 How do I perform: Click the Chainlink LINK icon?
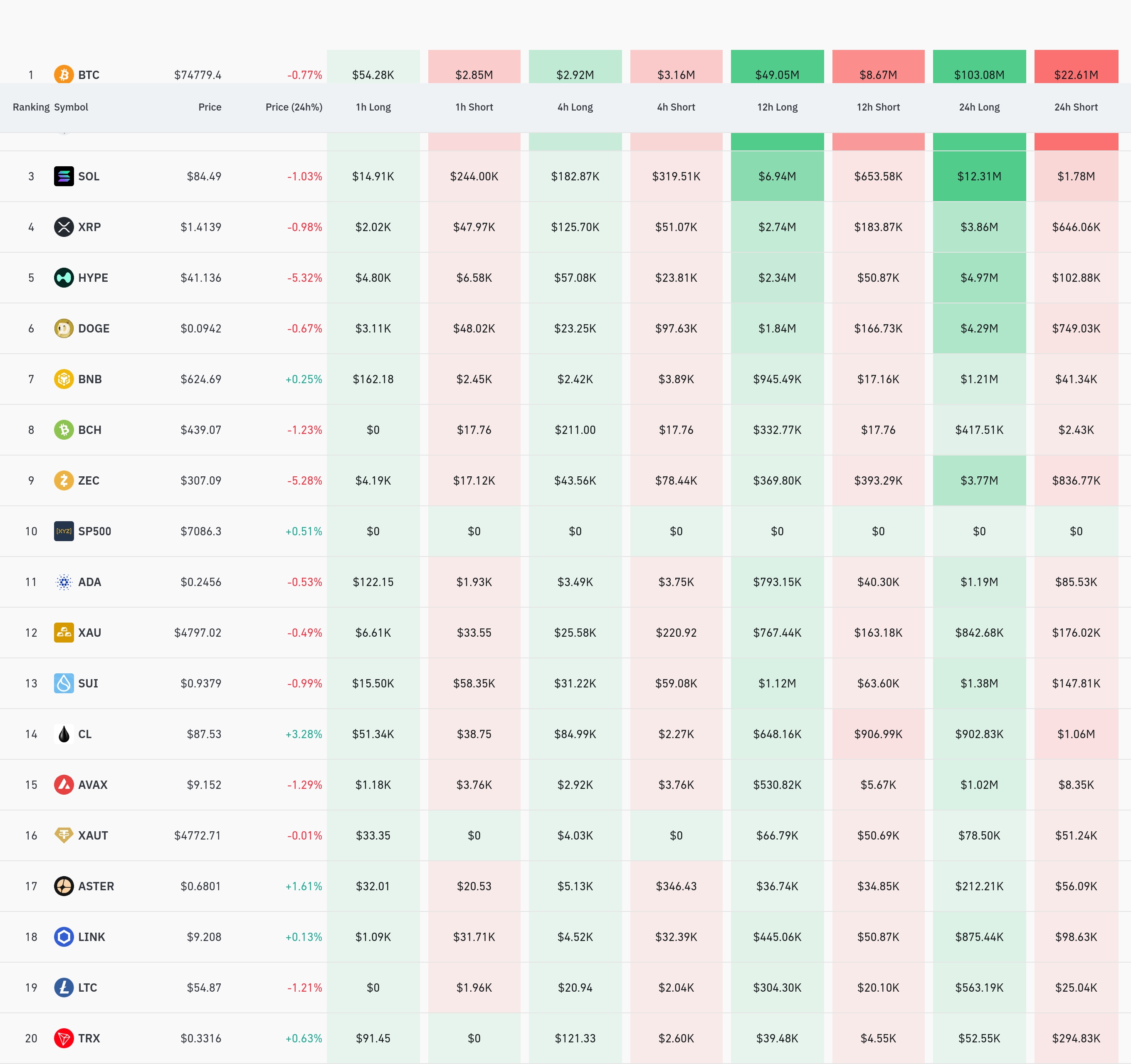tap(64, 937)
